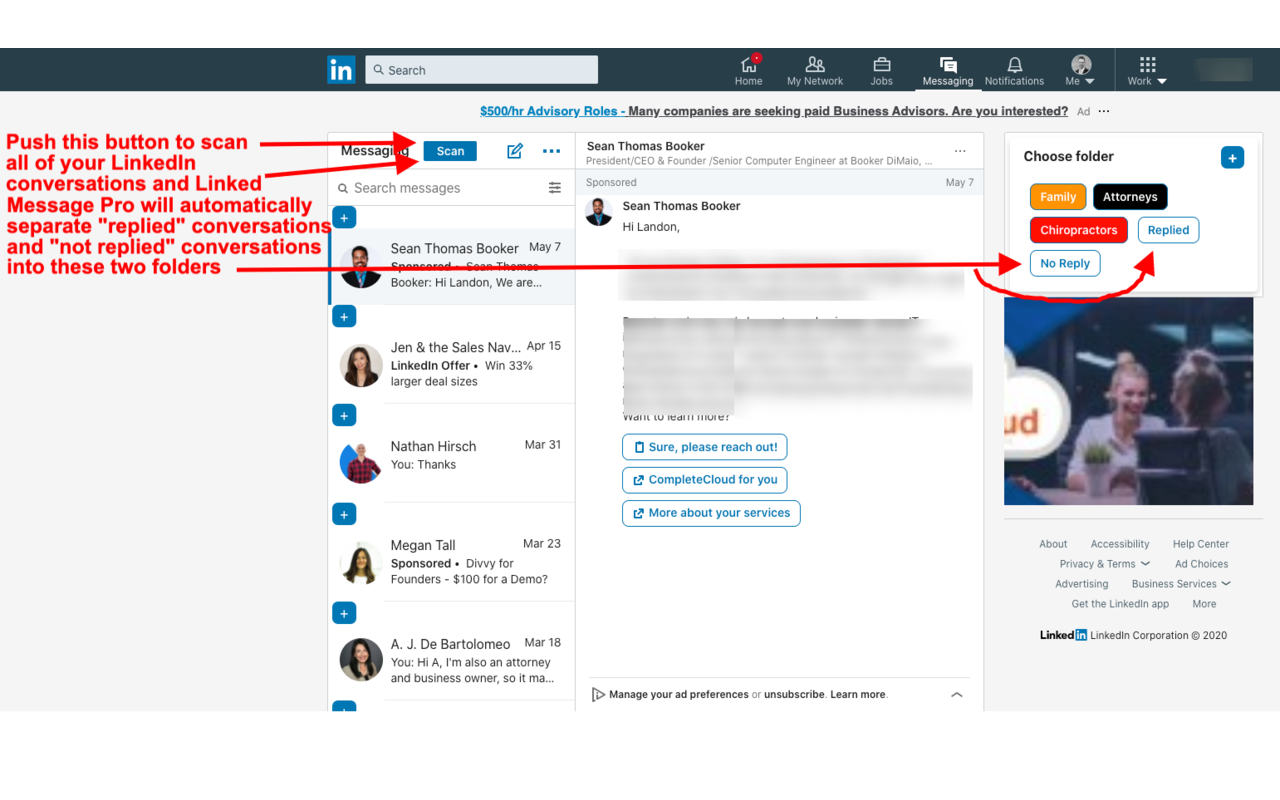
Task: Open Notifications bell
Action: pyautogui.click(x=1014, y=70)
